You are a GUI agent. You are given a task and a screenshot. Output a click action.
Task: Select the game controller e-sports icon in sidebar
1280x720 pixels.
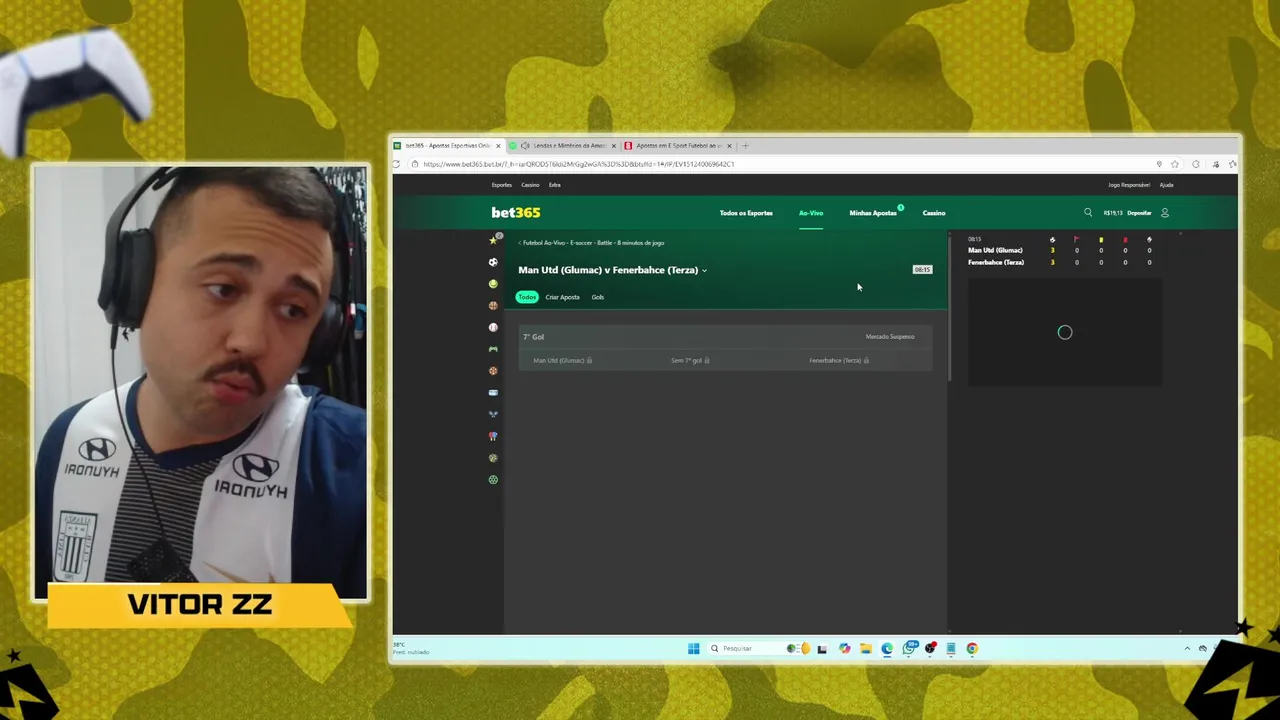(493, 349)
